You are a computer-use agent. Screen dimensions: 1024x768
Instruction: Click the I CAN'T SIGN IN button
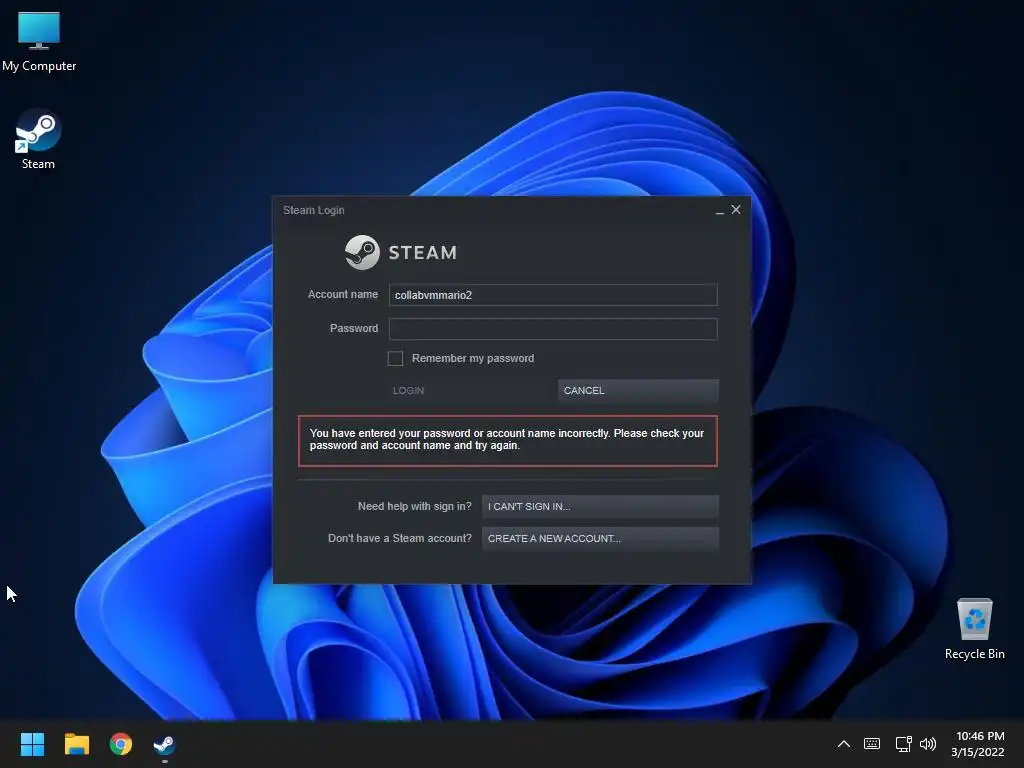pos(600,506)
